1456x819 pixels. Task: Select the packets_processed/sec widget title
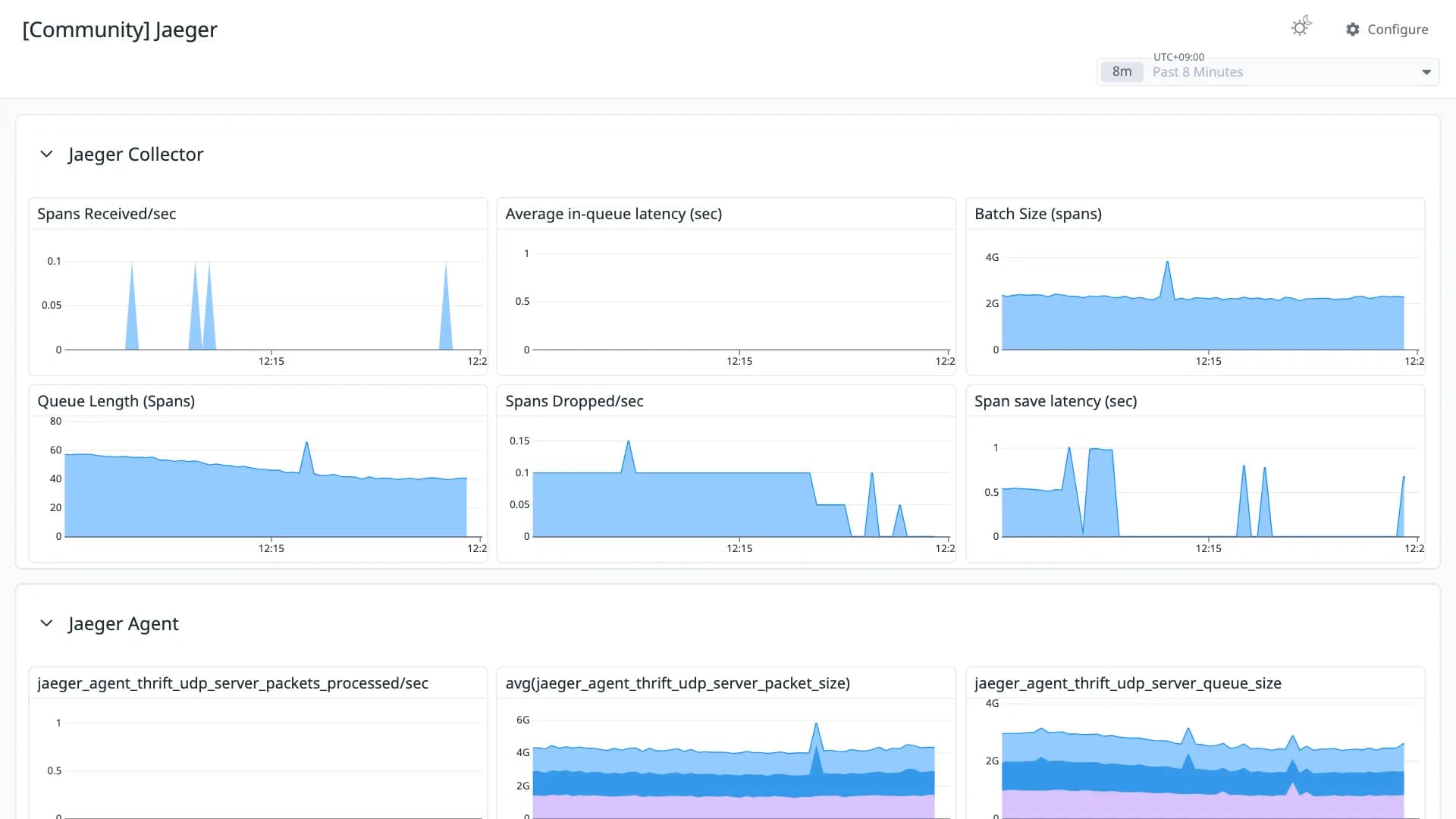click(x=233, y=683)
